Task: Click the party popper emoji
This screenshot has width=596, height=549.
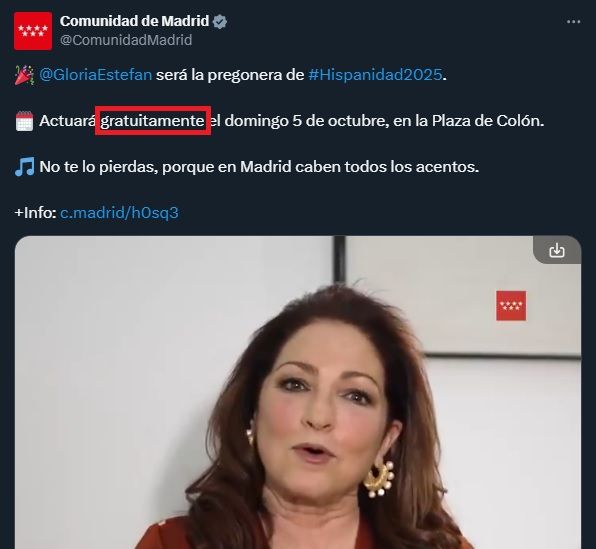Action: tap(24, 75)
